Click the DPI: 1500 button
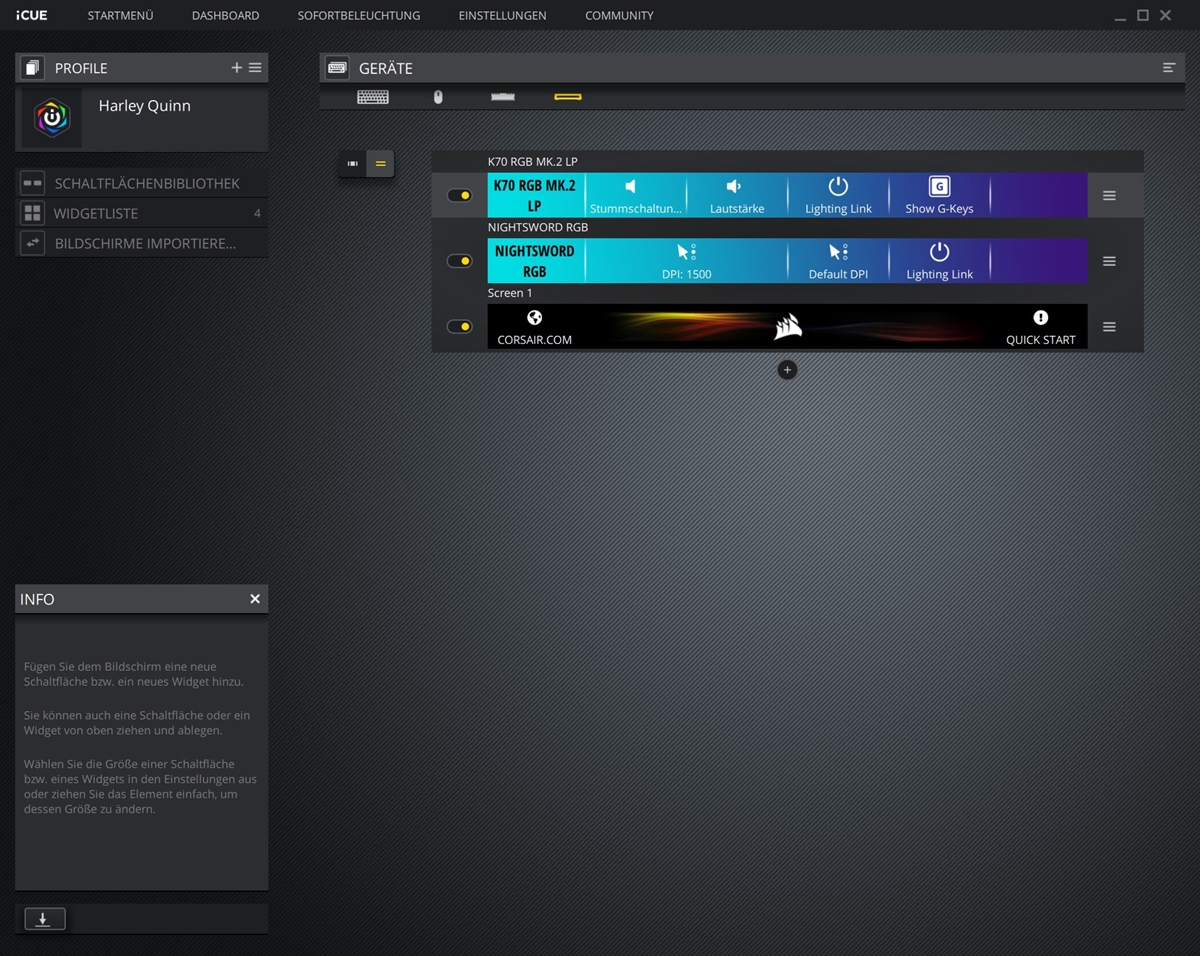The width and height of the screenshot is (1200, 956). [x=686, y=261]
